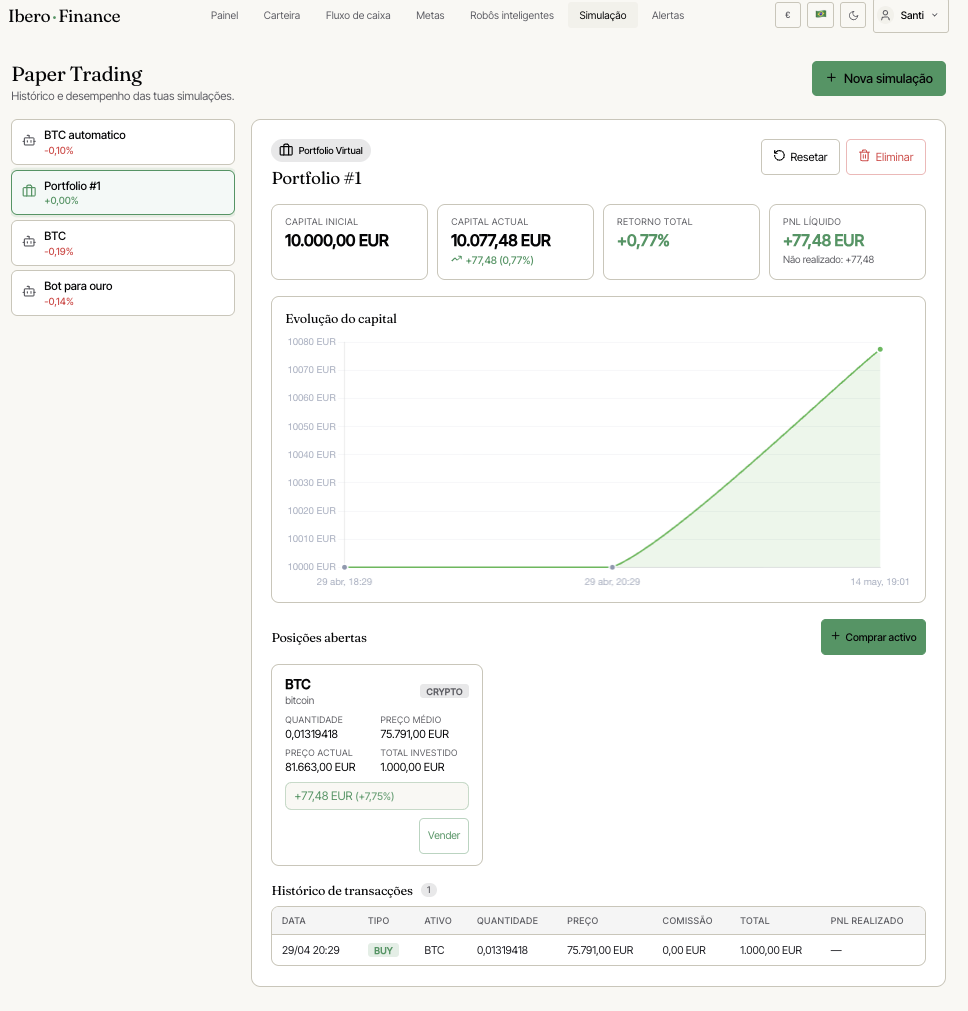Click the trash icon in Eliminar
The width and height of the screenshot is (968, 1011).
(864, 156)
